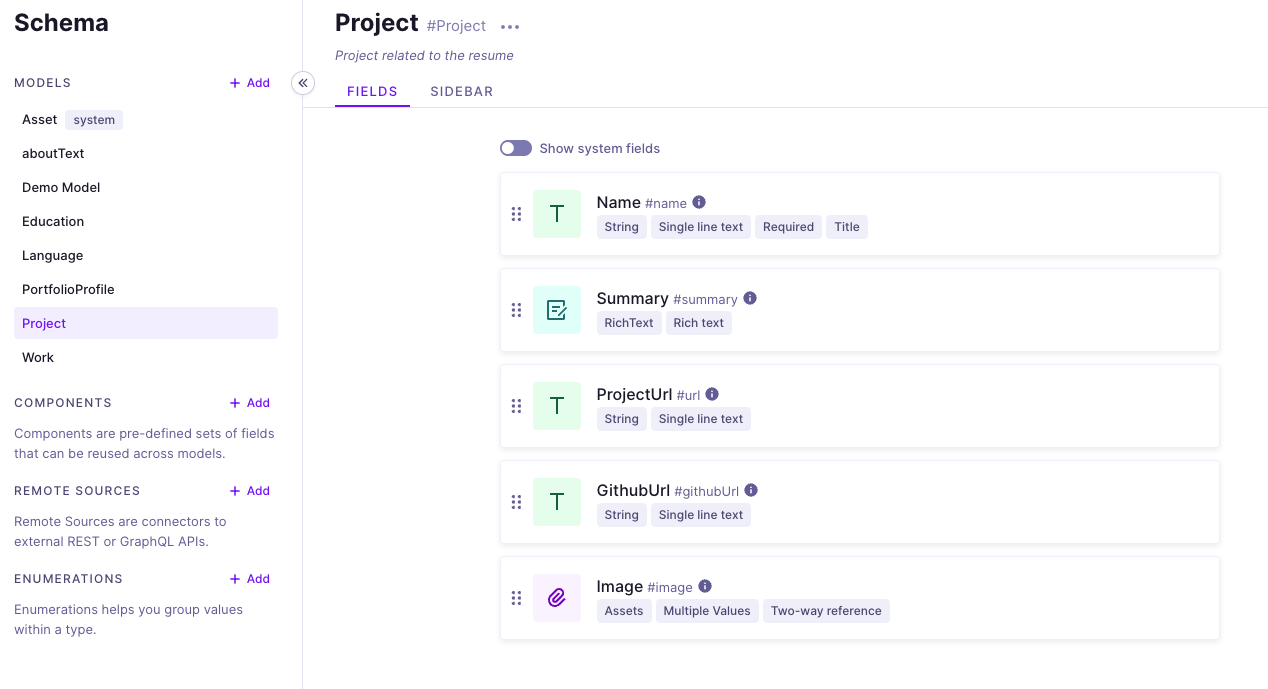Select the Name field's single line text icon
The width and height of the screenshot is (1268, 689).
pyautogui.click(x=557, y=213)
